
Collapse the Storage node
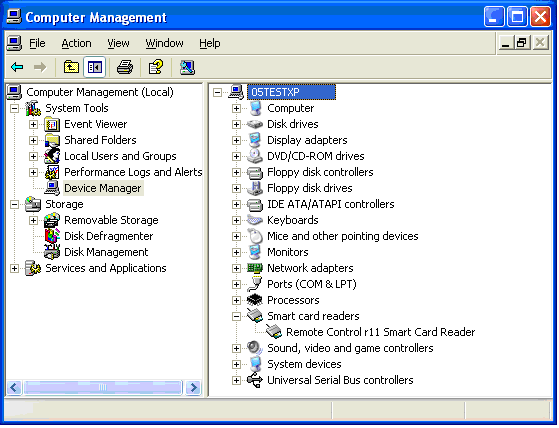[14, 204]
